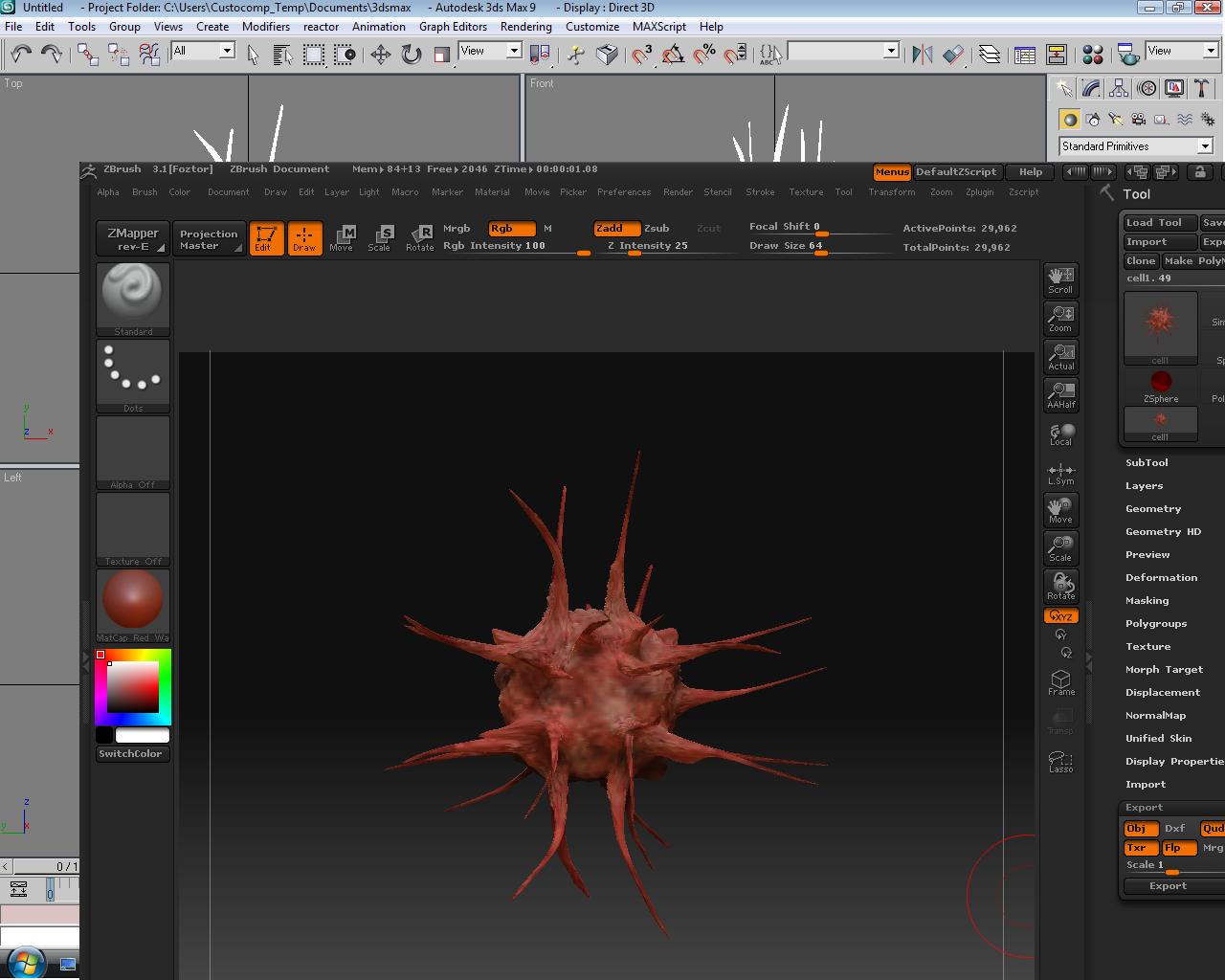This screenshot has width=1225, height=980.
Task: Switch to Utilities hammer tab in 3ds Max
Action: coord(1202,89)
